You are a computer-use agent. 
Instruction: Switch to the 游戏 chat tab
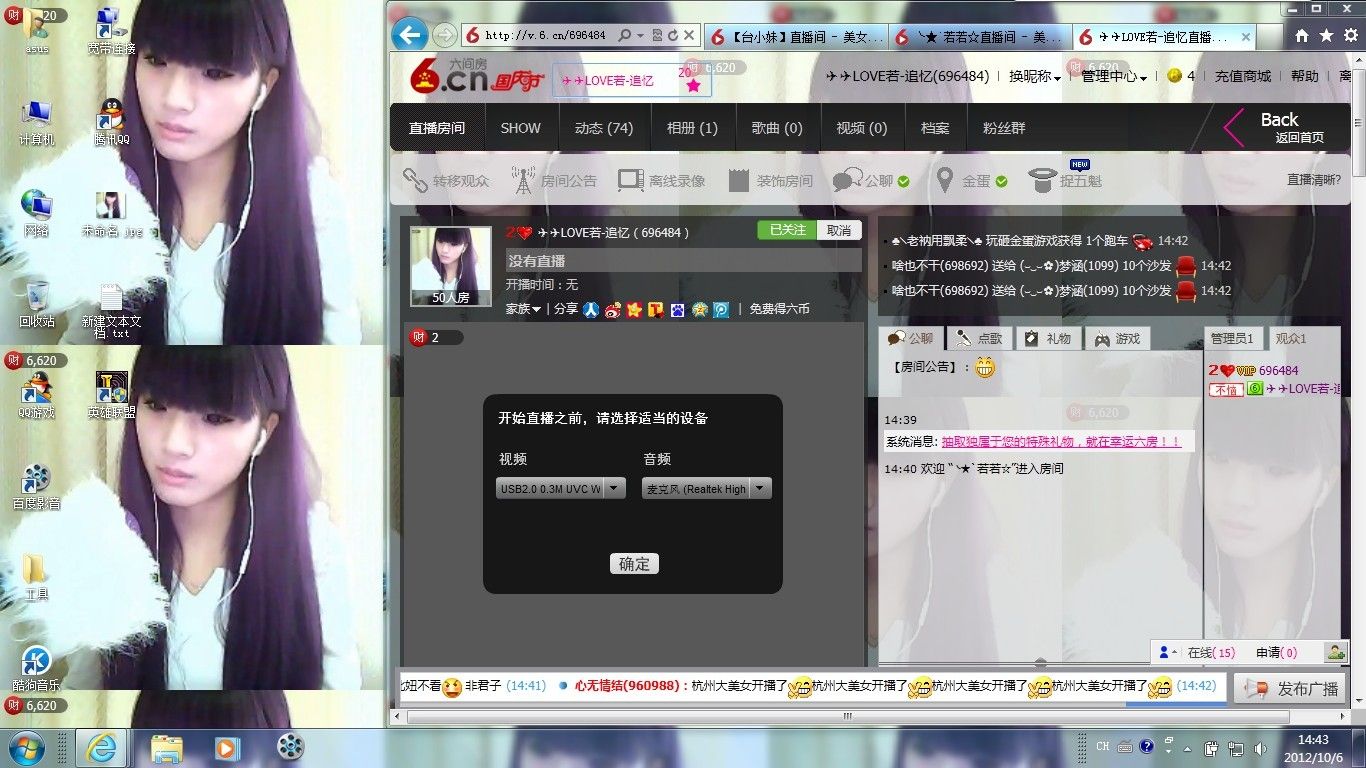(x=1117, y=338)
